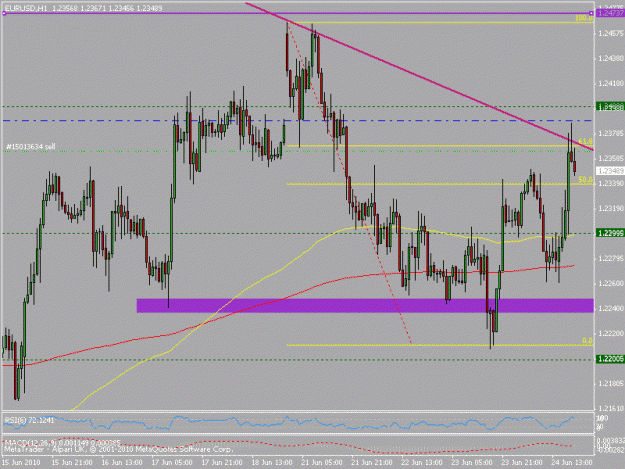
Task: Click the Fibonacci 61.8 level label
Action: (x=586, y=141)
